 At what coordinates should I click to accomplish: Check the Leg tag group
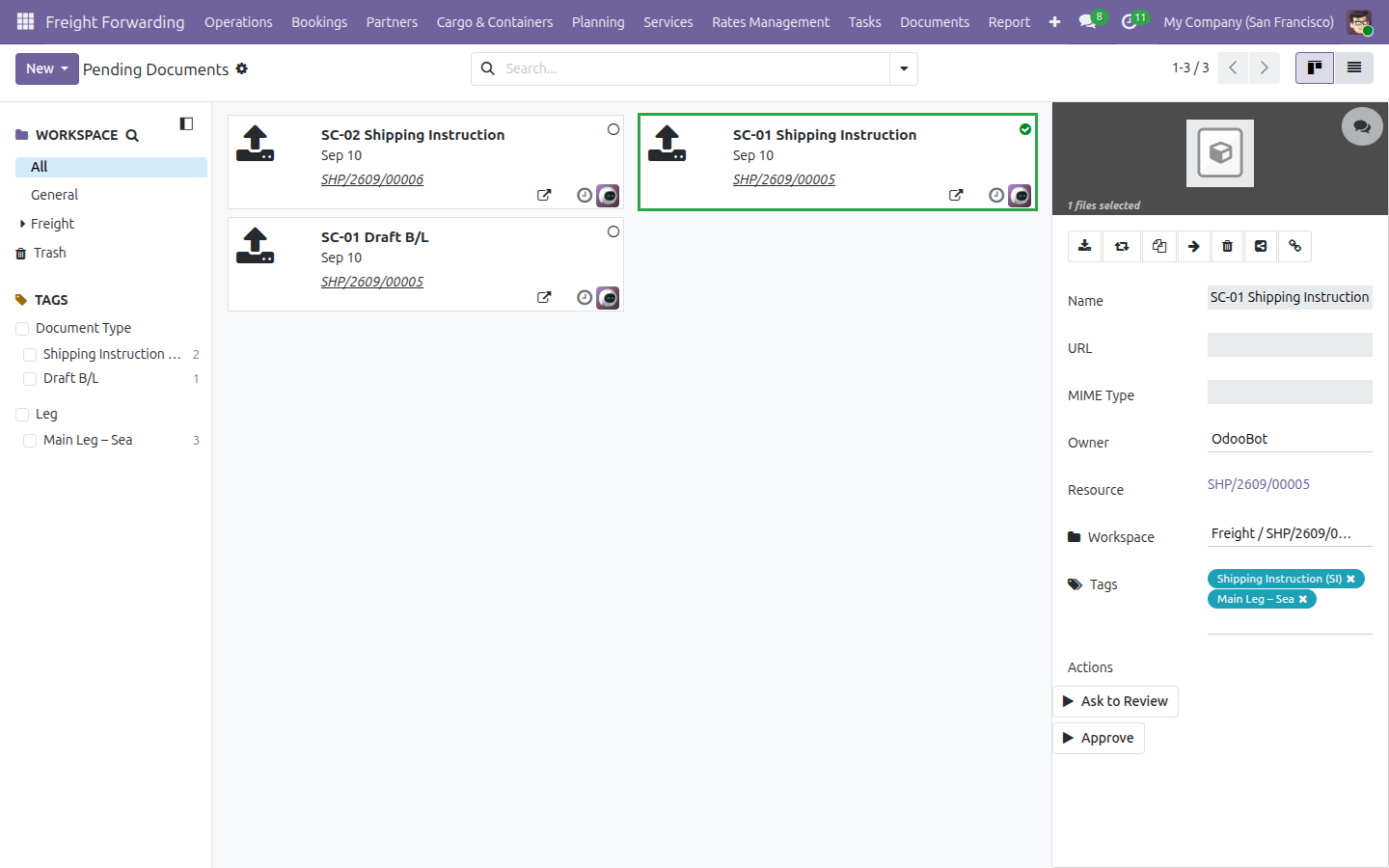[22, 415]
